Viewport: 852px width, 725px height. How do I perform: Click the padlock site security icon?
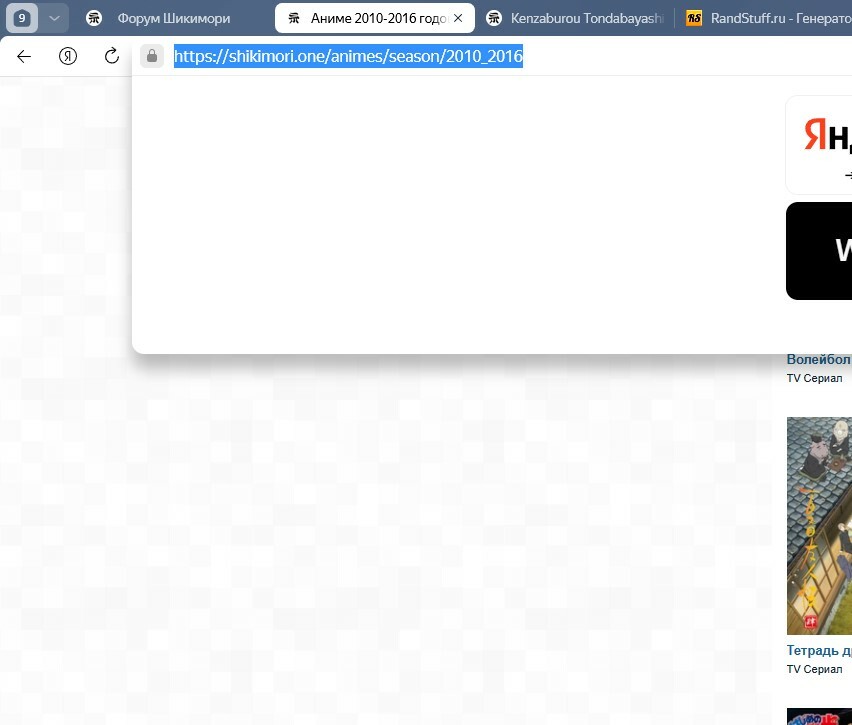pyautogui.click(x=152, y=56)
